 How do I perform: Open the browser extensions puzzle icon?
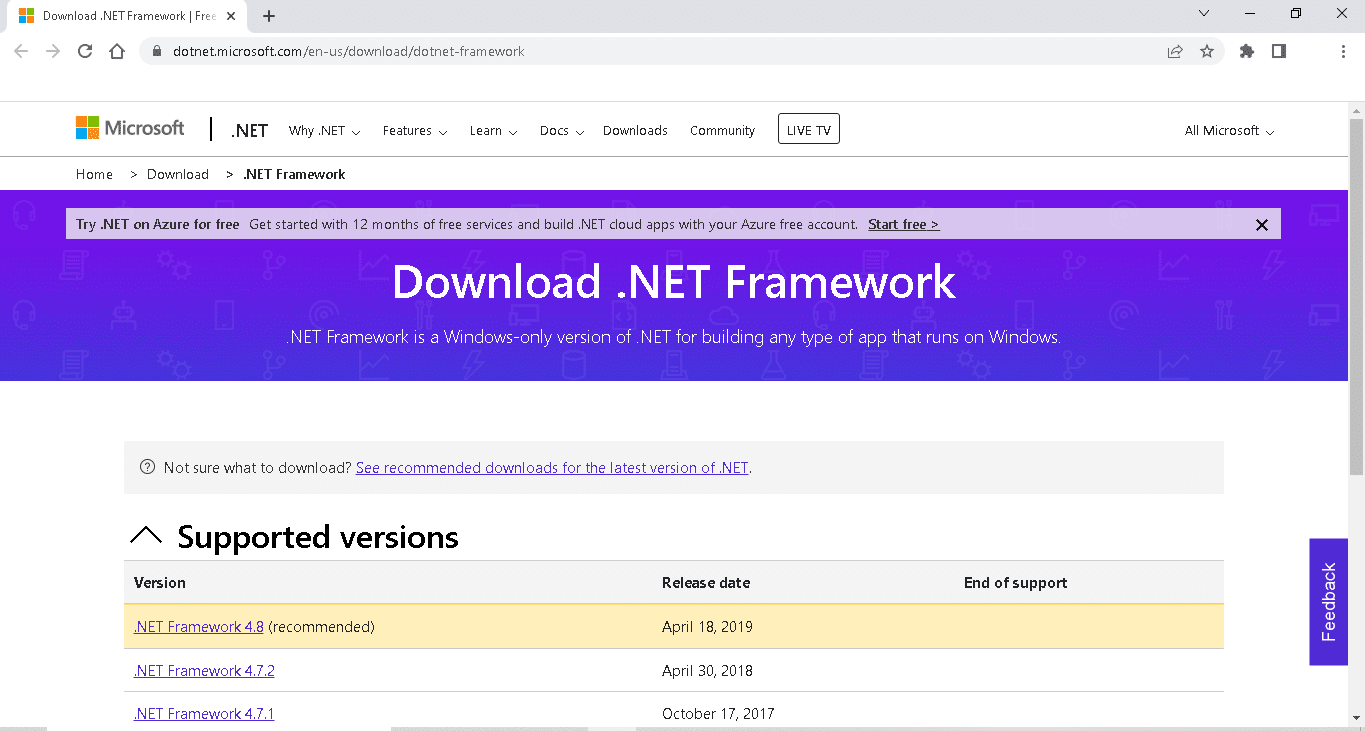tap(1246, 51)
